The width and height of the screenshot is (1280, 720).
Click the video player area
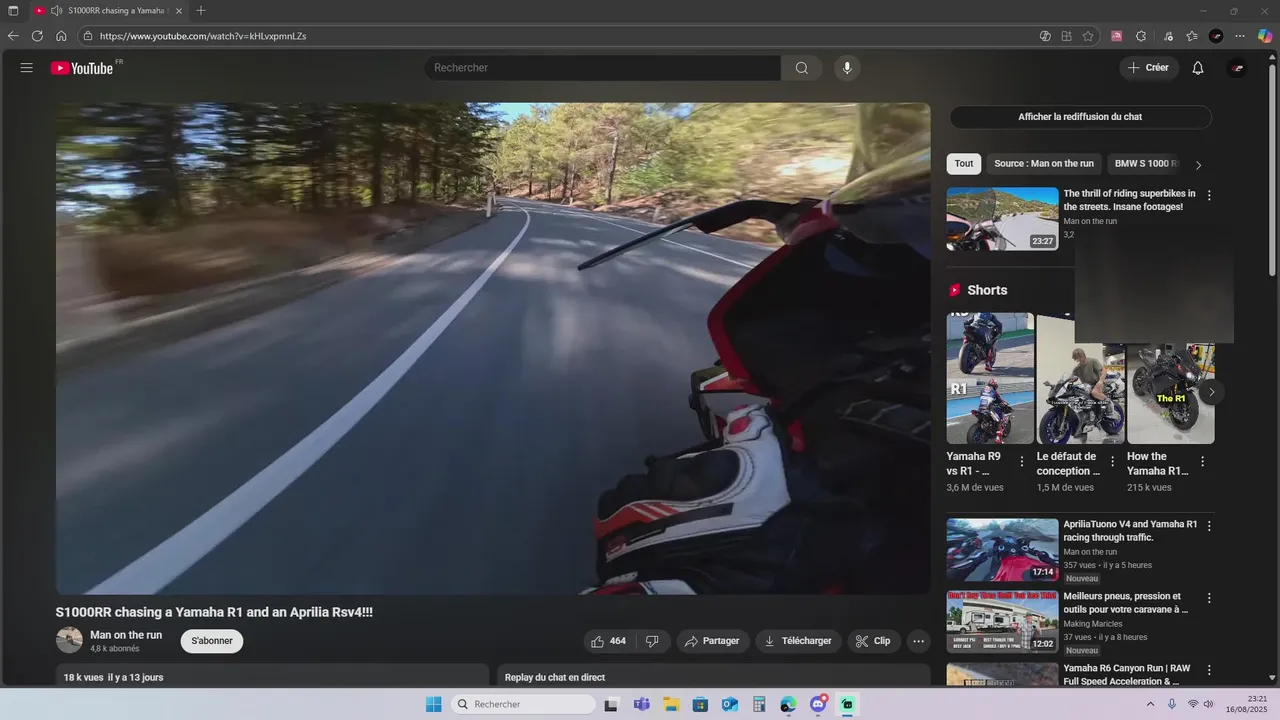point(493,348)
